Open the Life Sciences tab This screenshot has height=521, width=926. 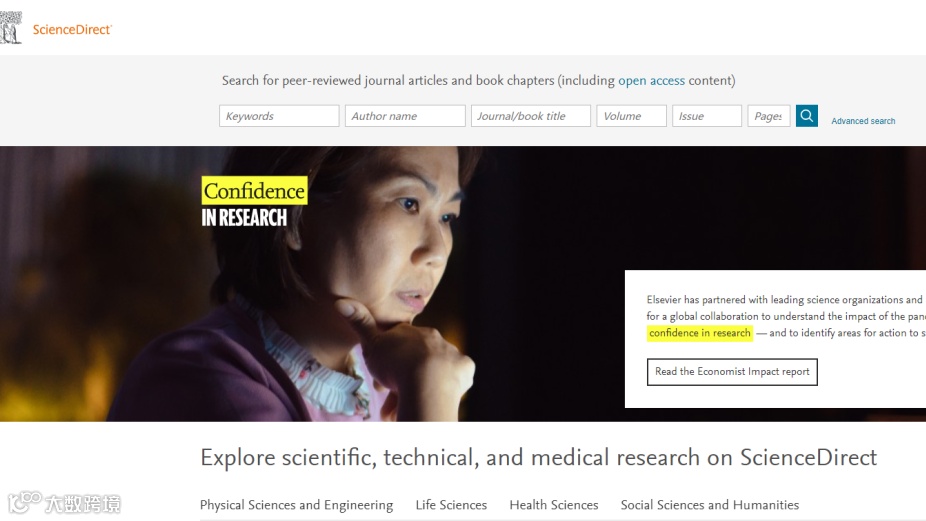pos(451,505)
